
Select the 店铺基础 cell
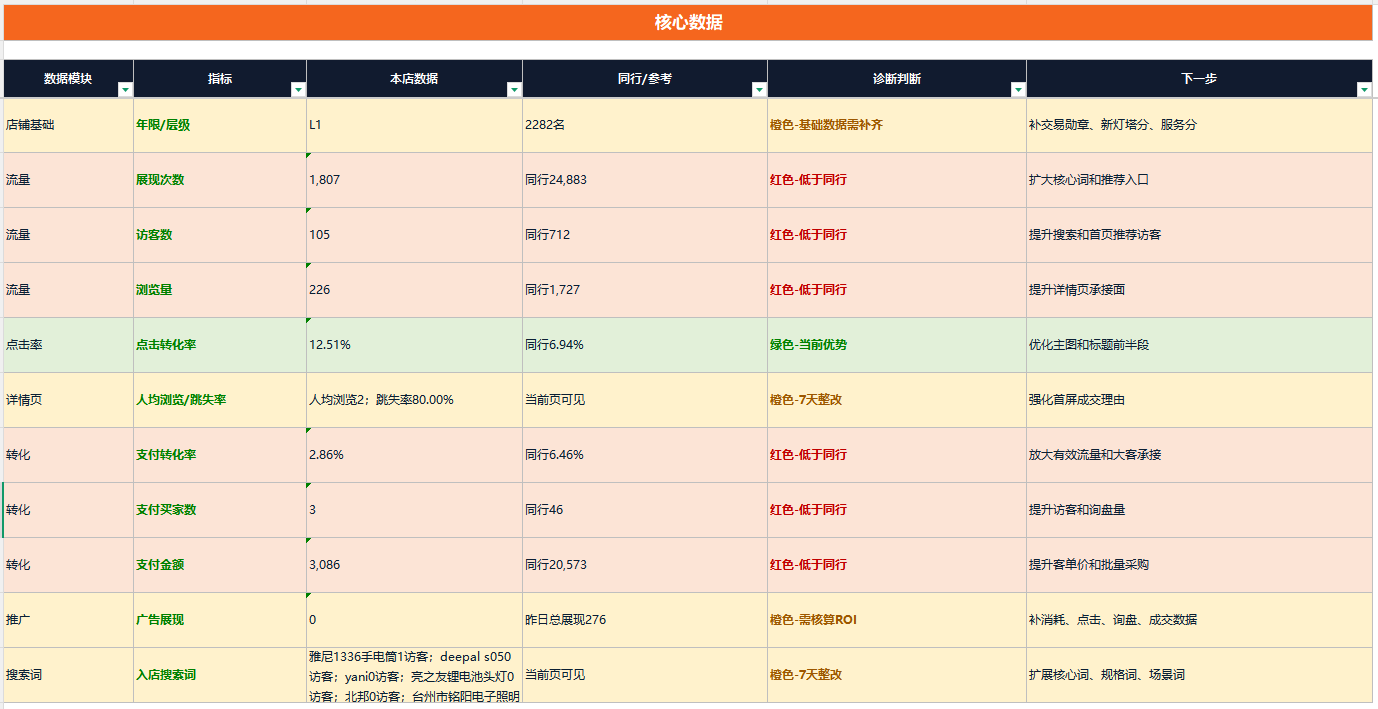(69, 126)
